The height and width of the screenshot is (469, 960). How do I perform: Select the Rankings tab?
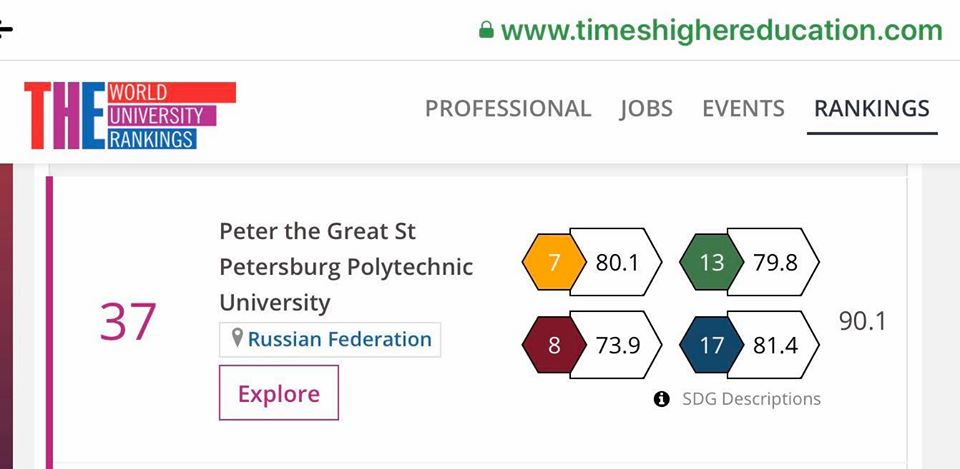point(872,108)
